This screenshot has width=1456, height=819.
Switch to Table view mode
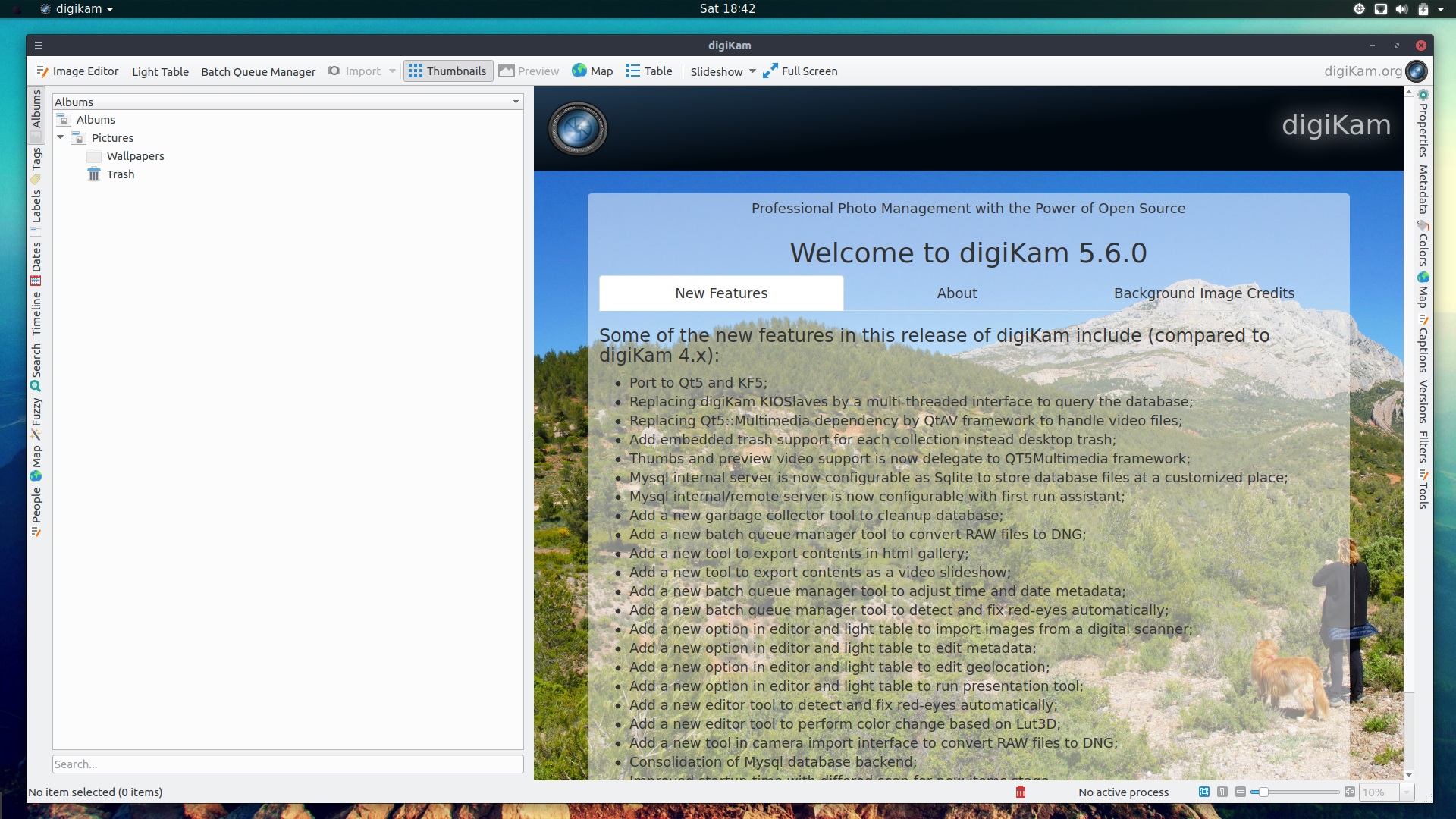[648, 71]
